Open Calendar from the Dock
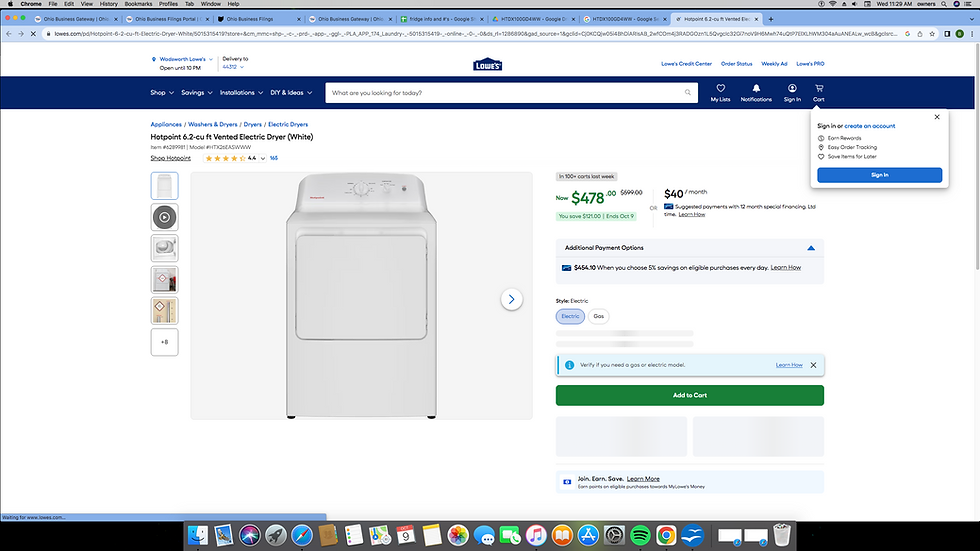 406,535
